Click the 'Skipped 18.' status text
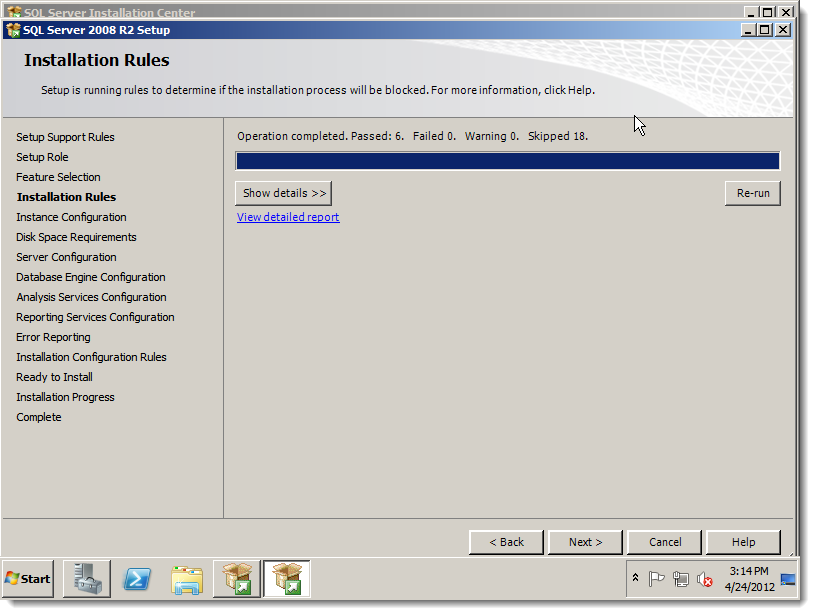 558,136
